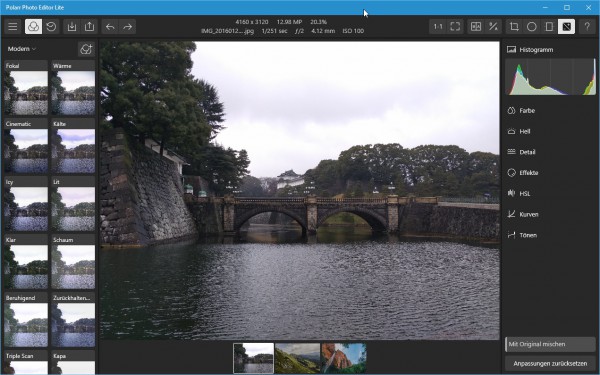
Task: Select the red rock photo thumbnail
Action: click(344, 358)
